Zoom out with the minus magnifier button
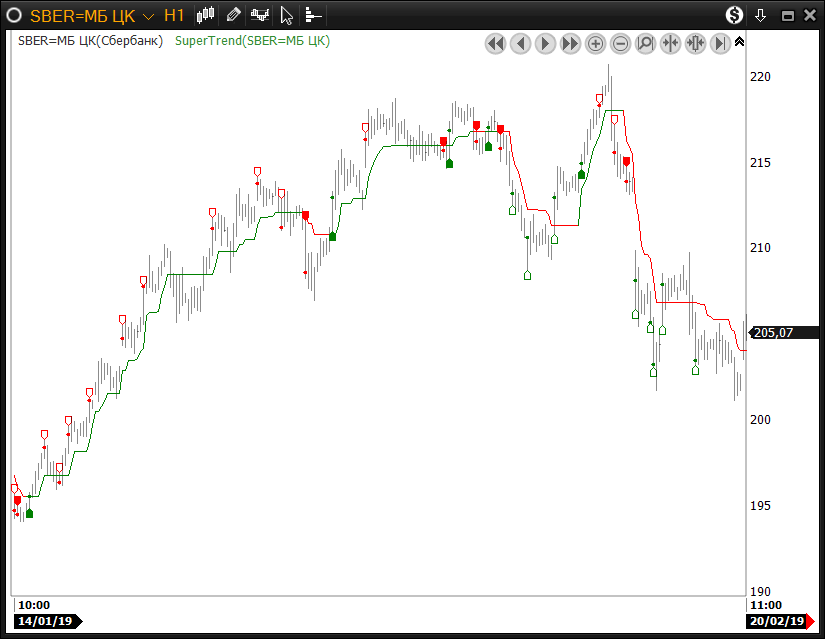Image resolution: width=825 pixels, height=639 pixels. point(621,43)
